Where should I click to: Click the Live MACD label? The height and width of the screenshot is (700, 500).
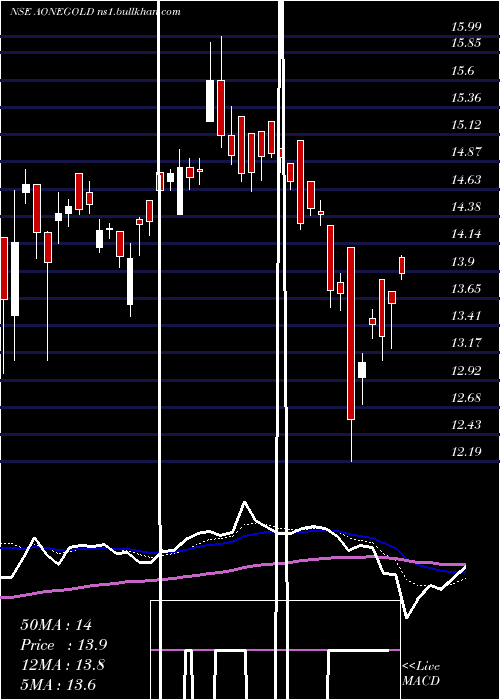click(421, 673)
